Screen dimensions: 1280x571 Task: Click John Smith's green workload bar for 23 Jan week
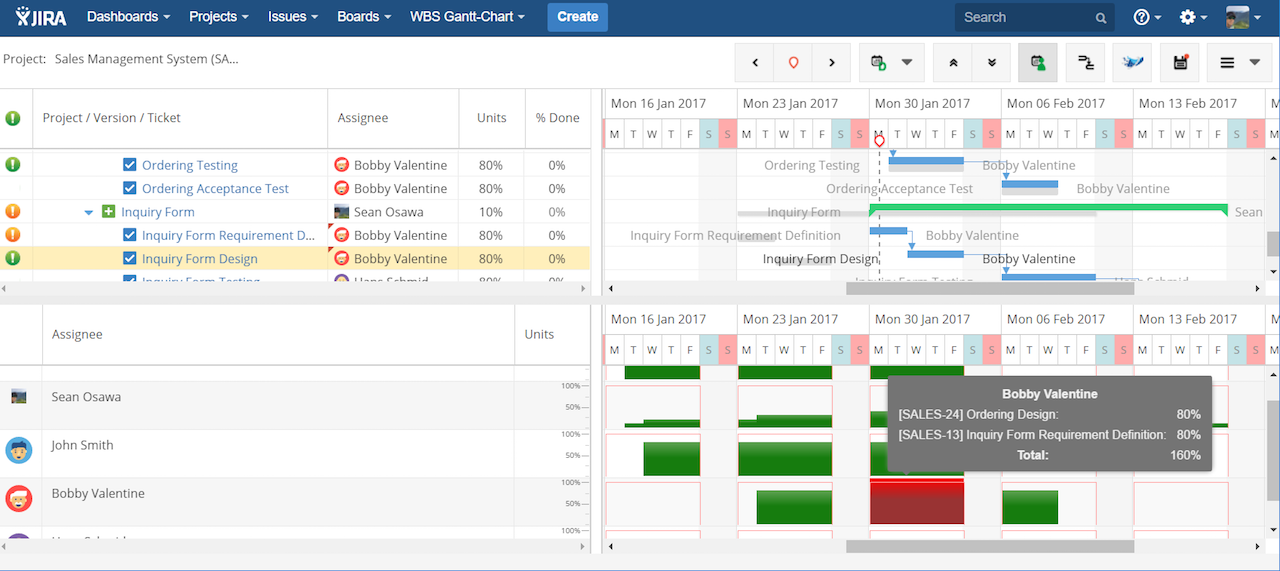785,459
